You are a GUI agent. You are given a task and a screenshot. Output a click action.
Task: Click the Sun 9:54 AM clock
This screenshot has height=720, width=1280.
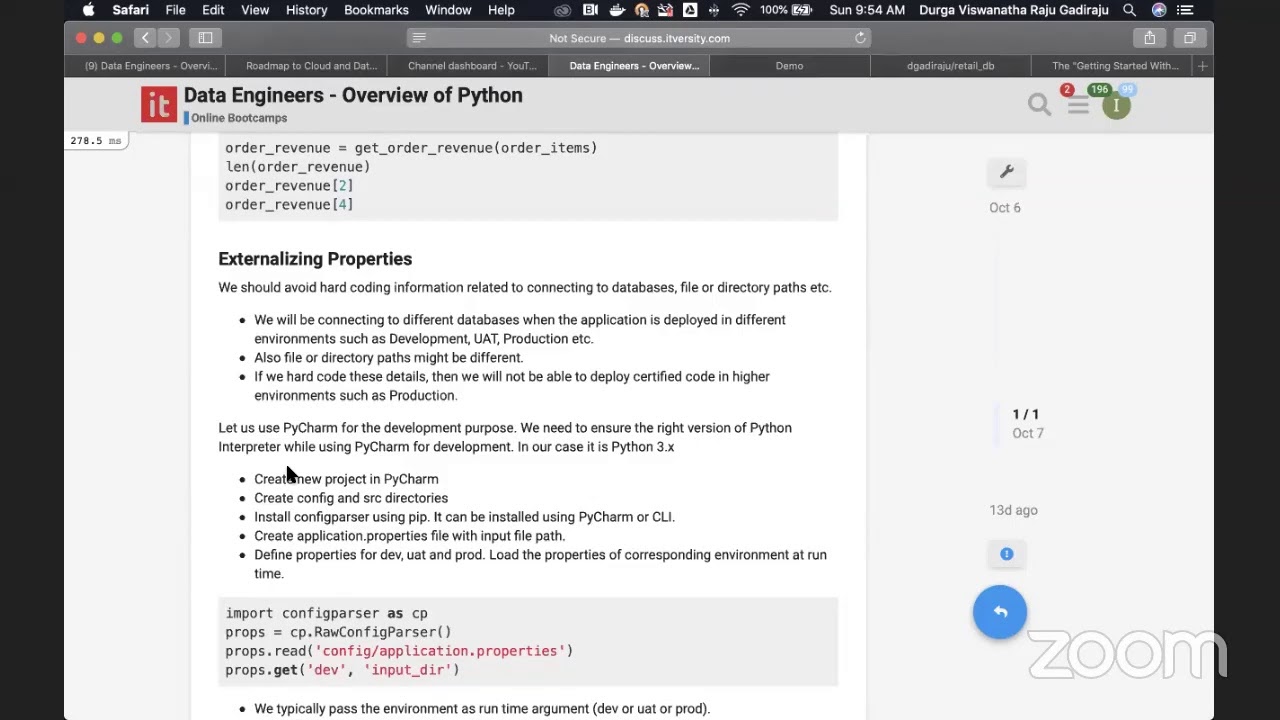pos(867,10)
